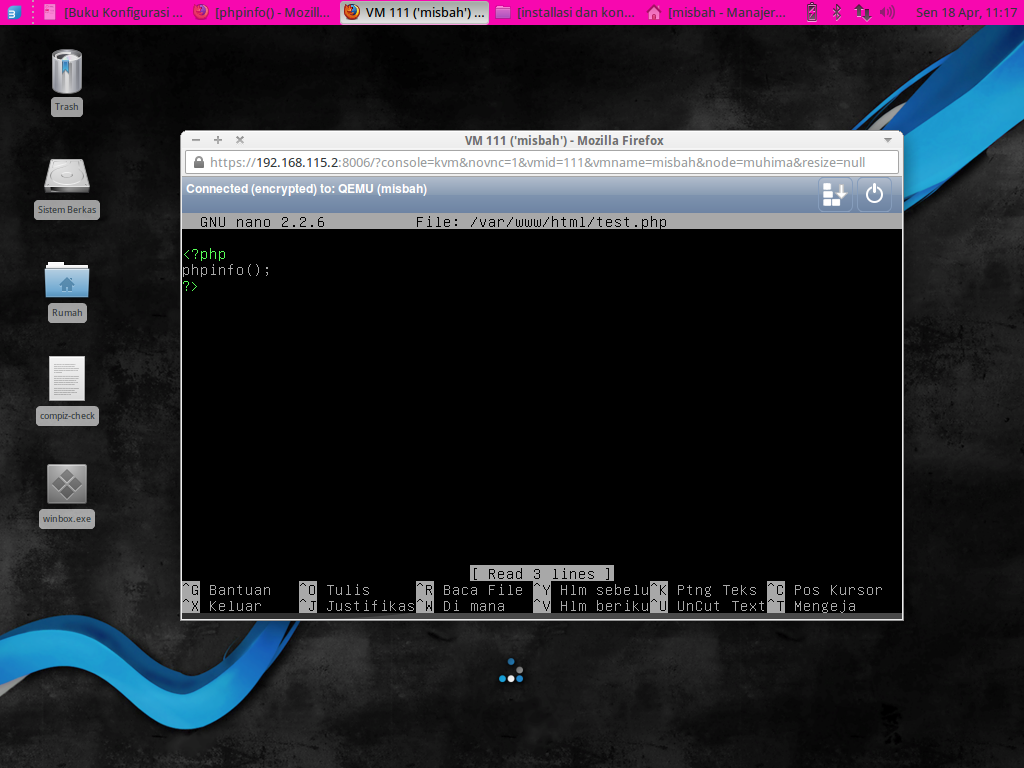Click the volume speaker tray icon

887,12
